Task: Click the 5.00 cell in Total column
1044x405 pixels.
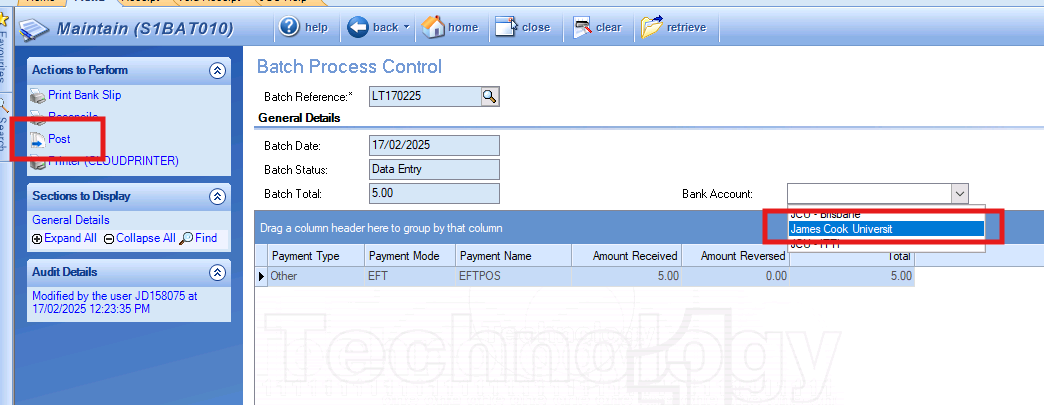Action: pyautogui.click(x=852, y=276)
